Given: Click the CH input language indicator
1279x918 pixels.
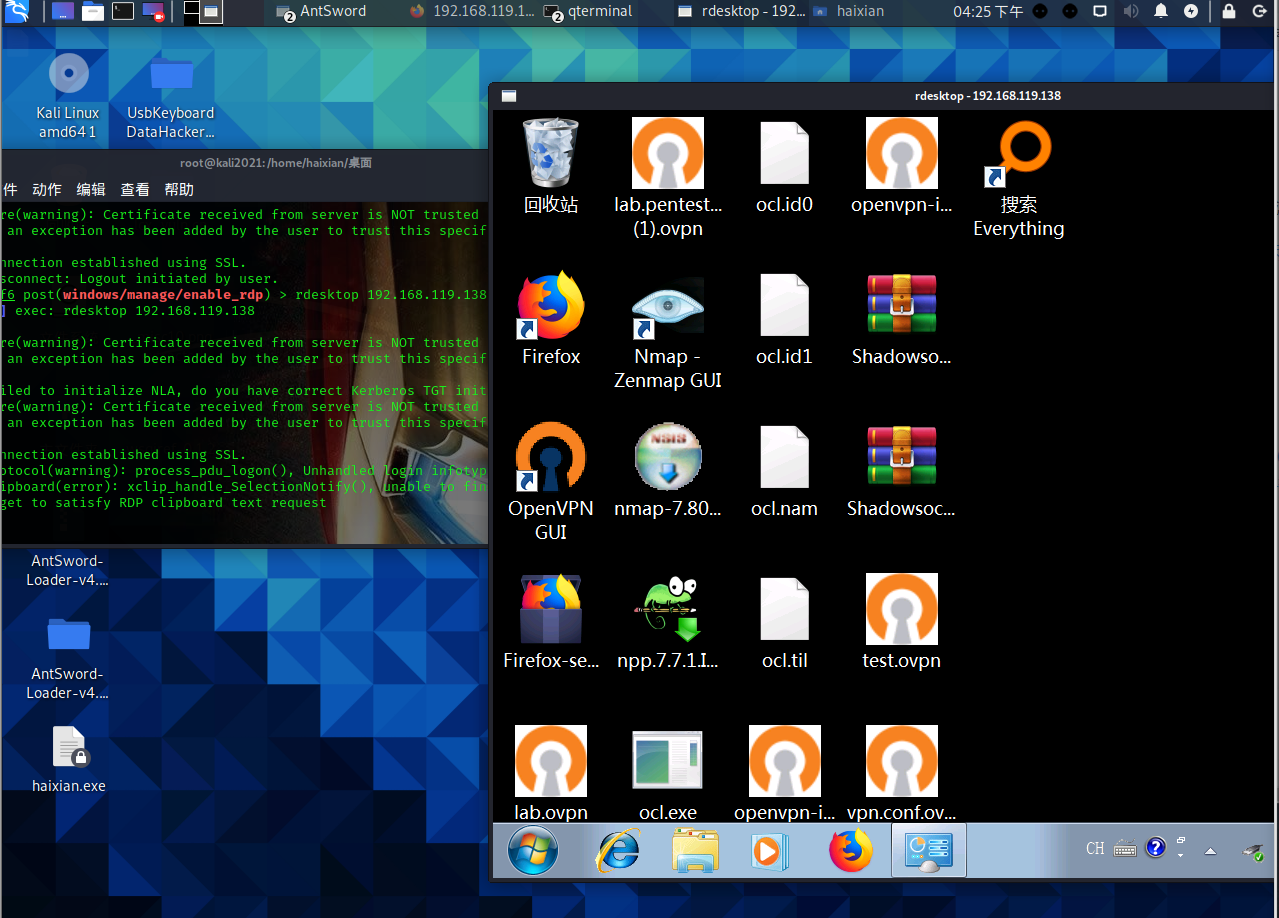Looking at the screenshot, I should click(x=1095, y=848).
